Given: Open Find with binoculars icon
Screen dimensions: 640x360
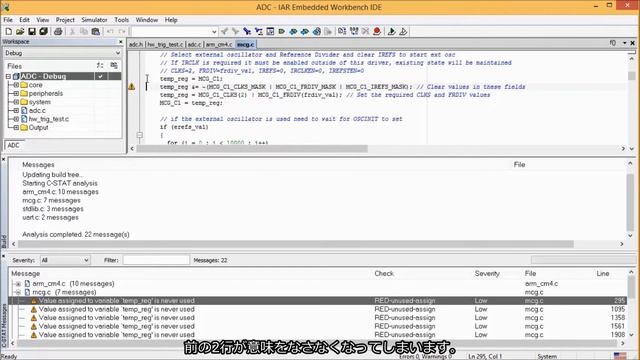Looking at the screenshot, I should [x=247, y=31].
